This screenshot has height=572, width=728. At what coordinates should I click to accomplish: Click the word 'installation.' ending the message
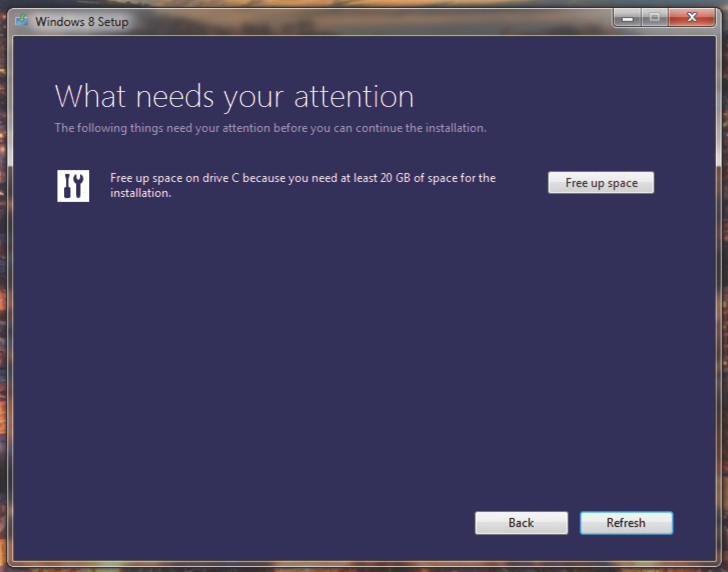point(140,193)
